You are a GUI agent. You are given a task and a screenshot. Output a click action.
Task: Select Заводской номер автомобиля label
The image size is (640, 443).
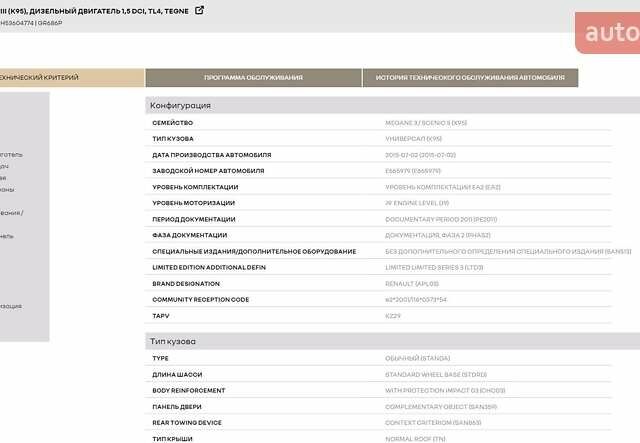click(x=208, y=171)
